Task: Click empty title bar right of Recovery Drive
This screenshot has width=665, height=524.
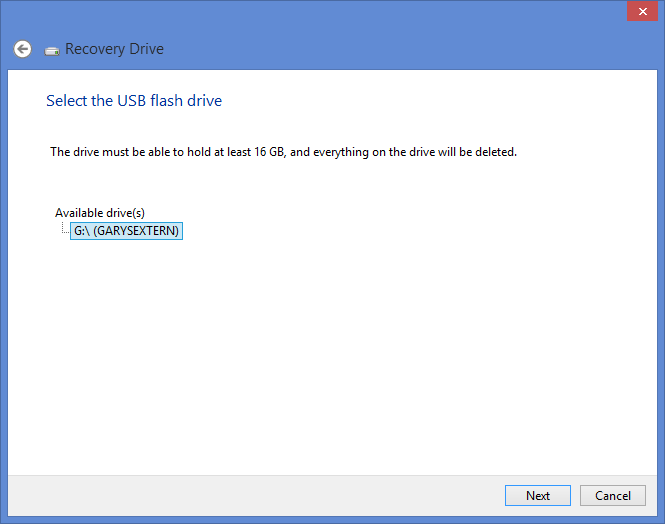Action: coord(400,49)
